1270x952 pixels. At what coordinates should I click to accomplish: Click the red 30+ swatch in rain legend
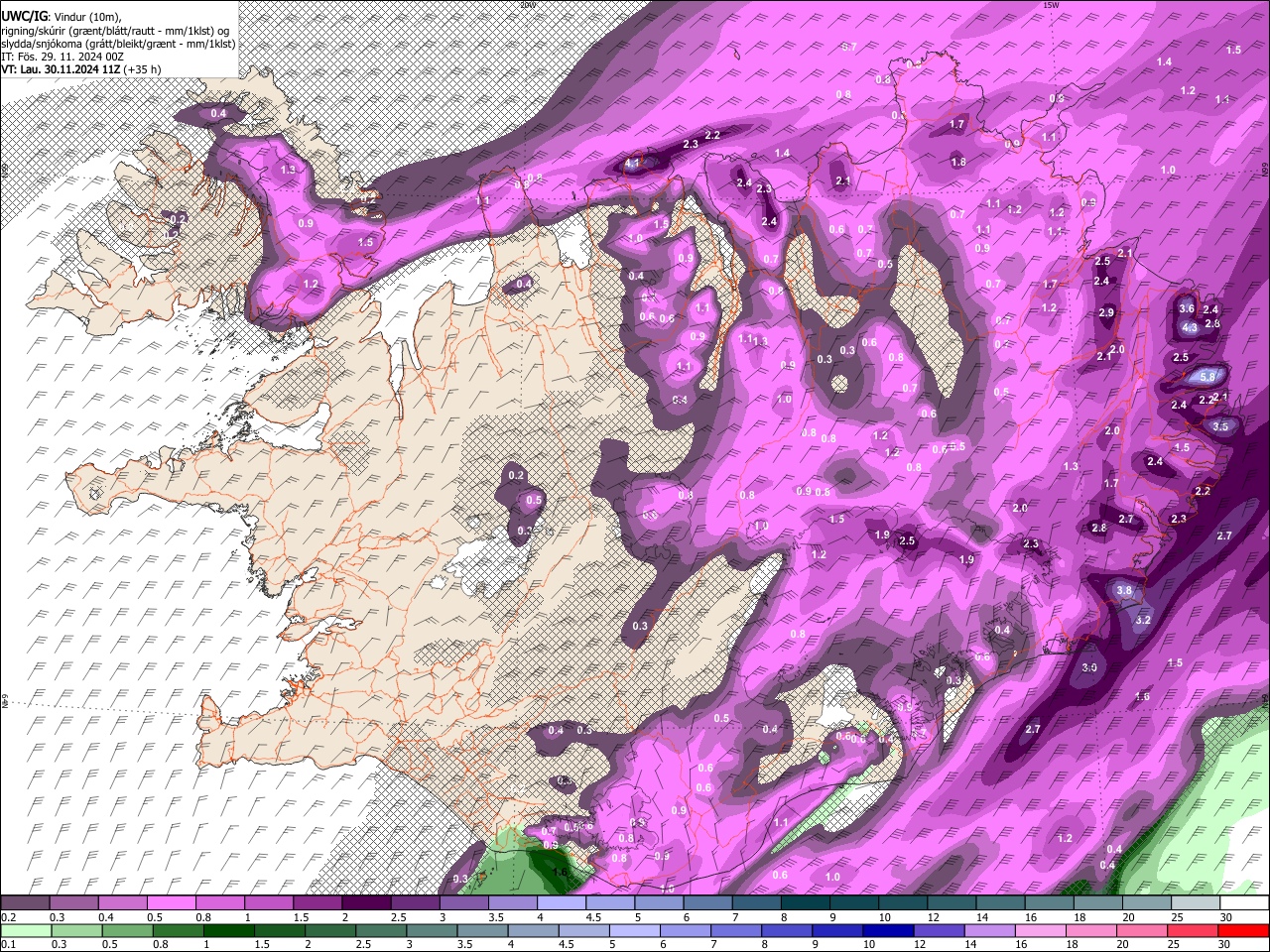point(1243,930)
